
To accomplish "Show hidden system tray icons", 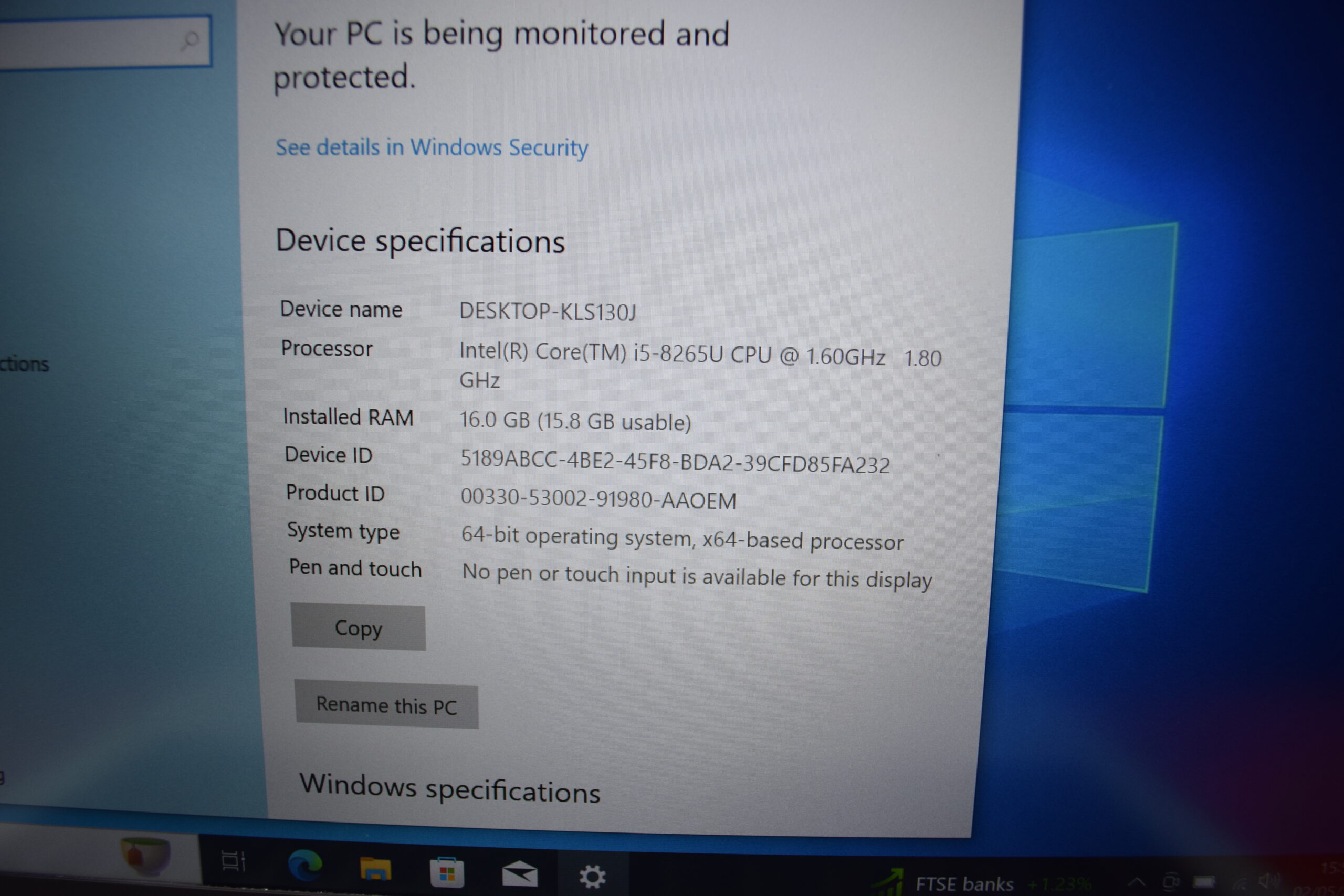I will pyautogui.click(x=1137, y=882).
